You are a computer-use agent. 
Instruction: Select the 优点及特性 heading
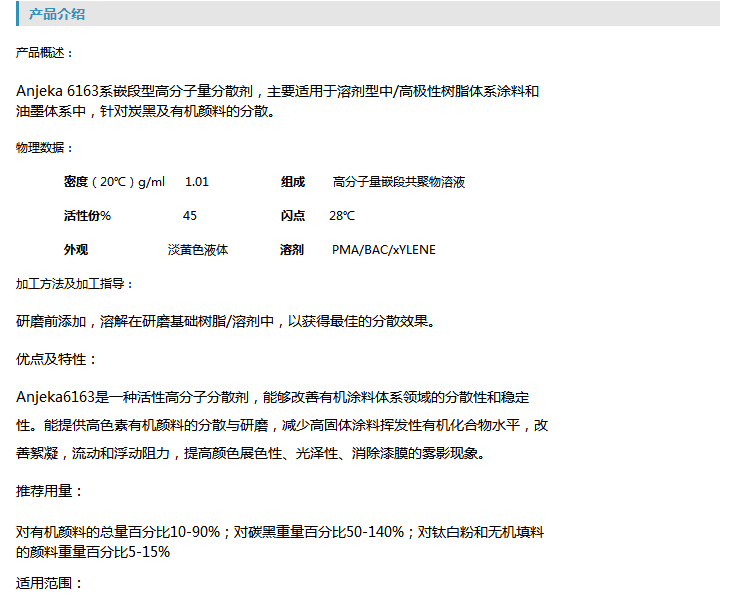pyautogui.click(x=57, y=358)
